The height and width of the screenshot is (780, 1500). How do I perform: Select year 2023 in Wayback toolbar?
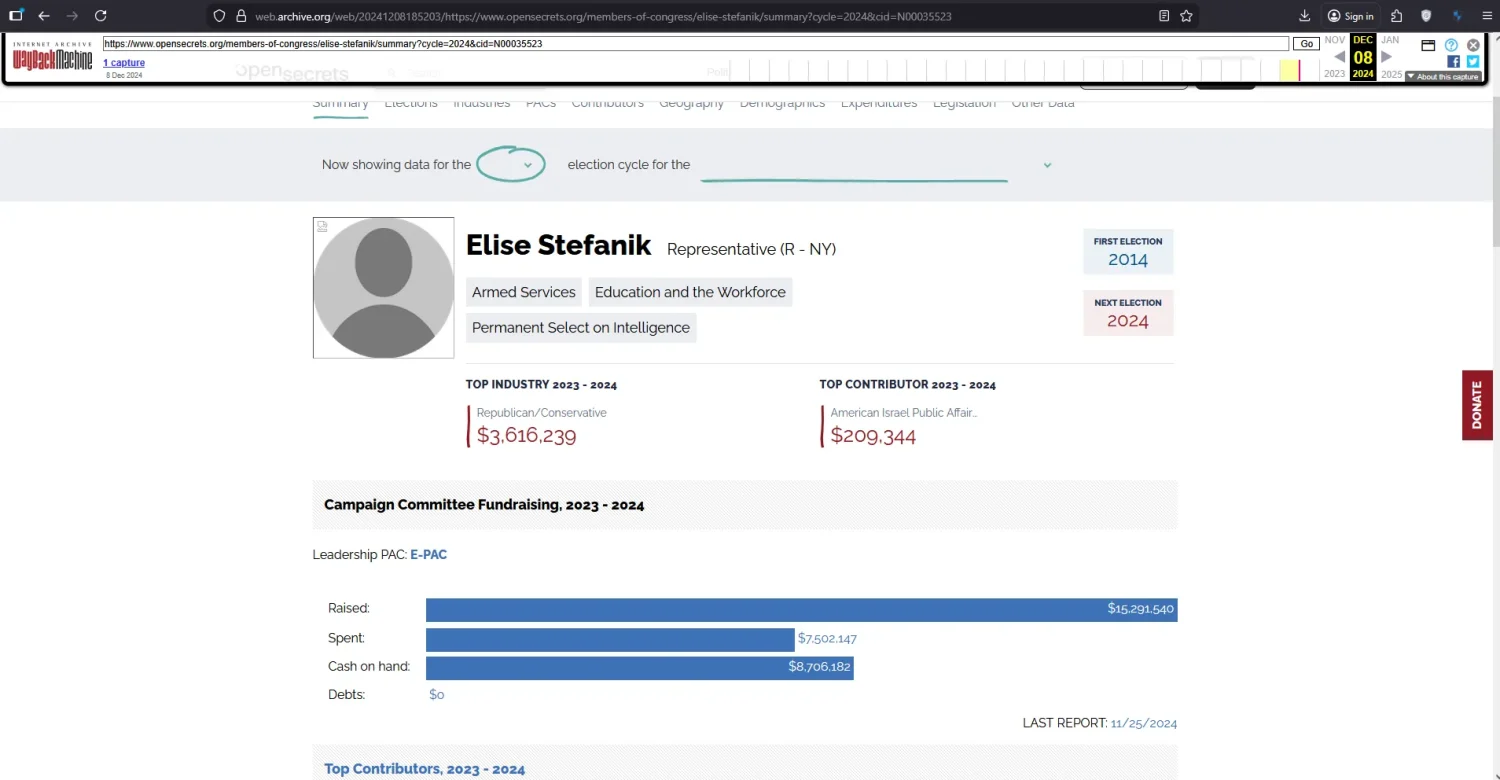pyautogui.click(x=1335, y=74)
